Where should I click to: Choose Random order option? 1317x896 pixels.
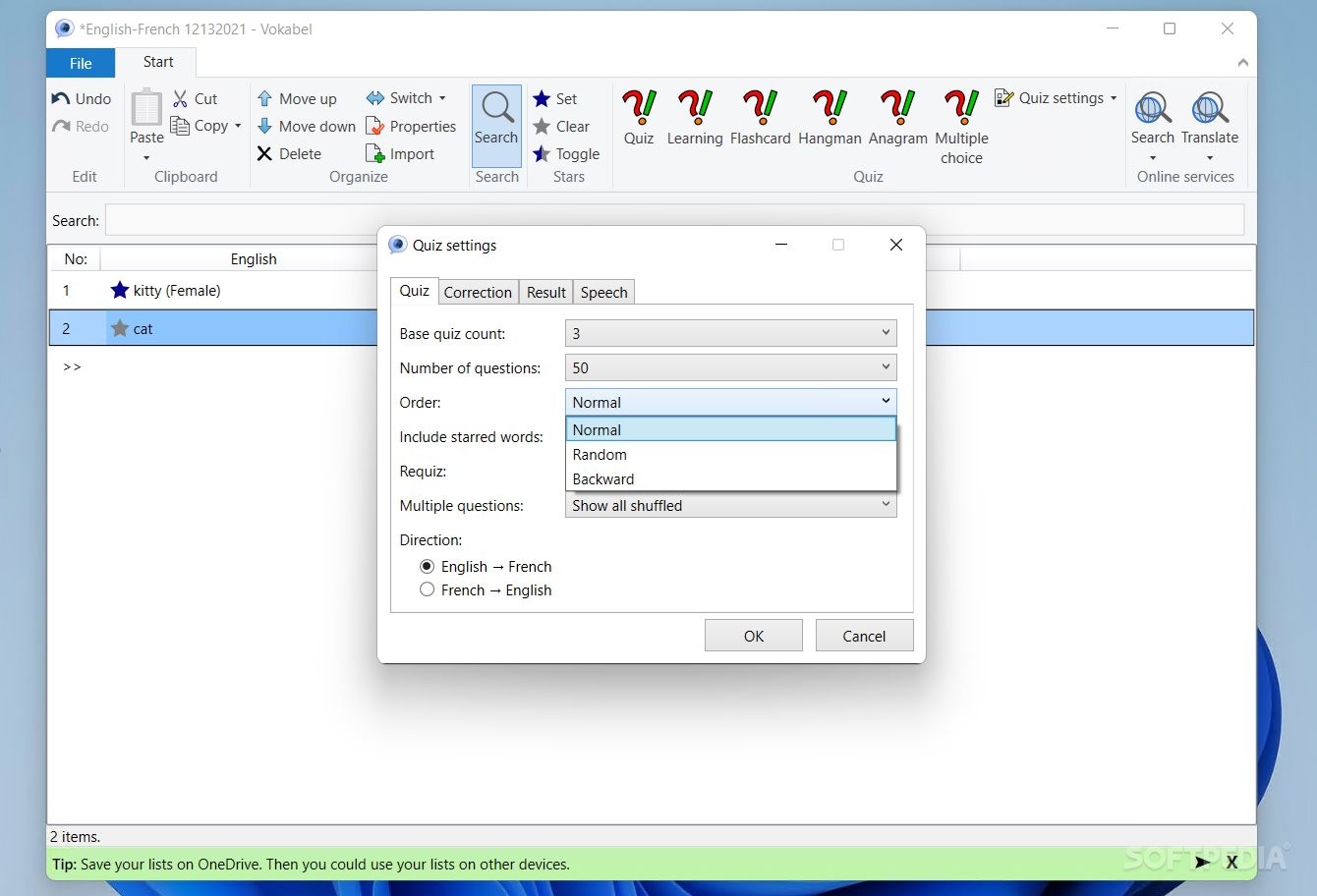pos(731,454)
